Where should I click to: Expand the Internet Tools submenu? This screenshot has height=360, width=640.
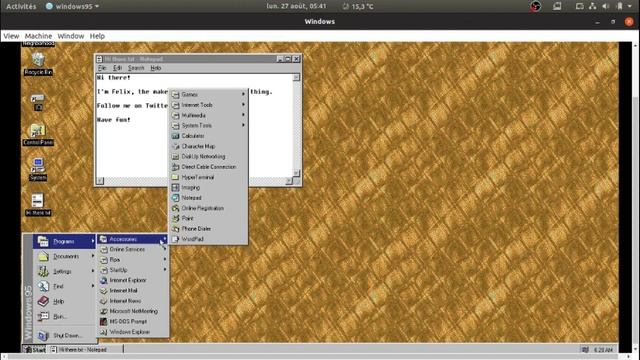(x=209, y=105)
